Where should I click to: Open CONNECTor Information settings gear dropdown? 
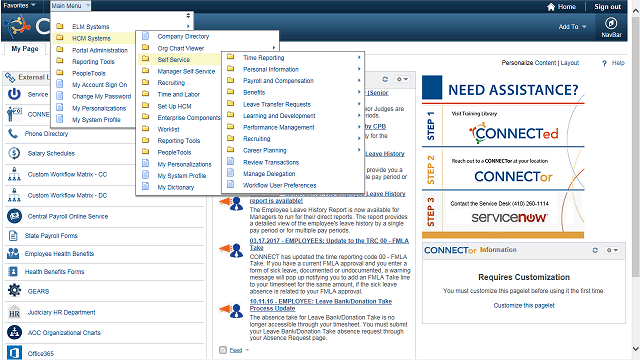point(611,250)
